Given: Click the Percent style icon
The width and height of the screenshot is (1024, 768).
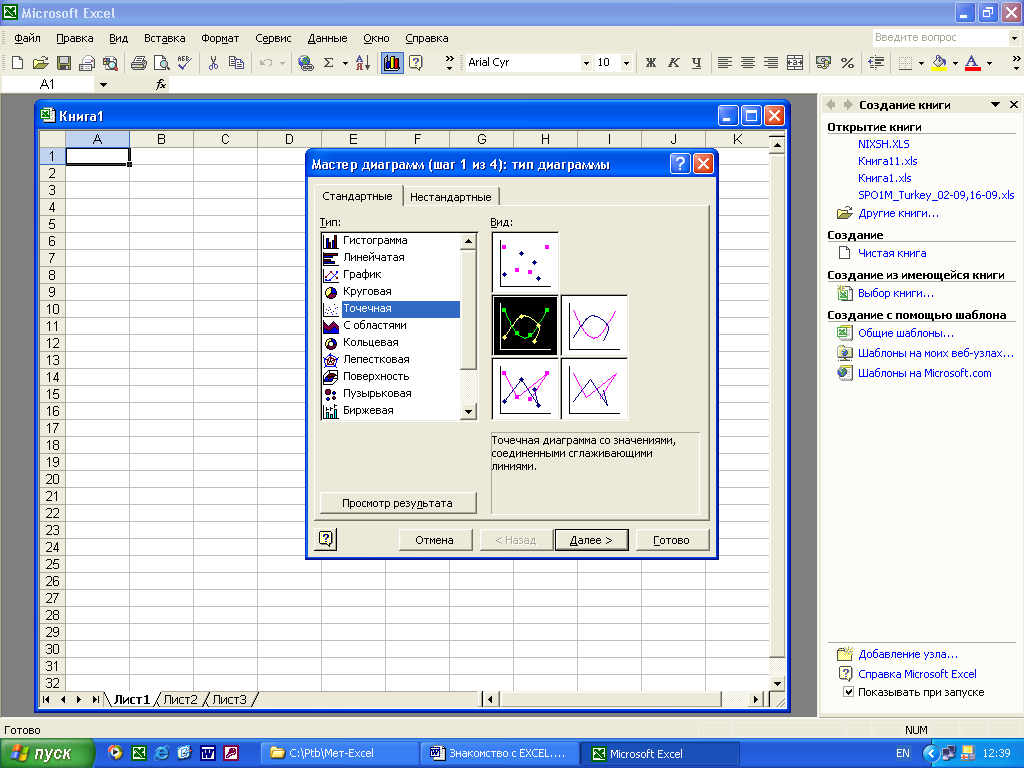Looking at the screenshot, I should click(847, 63).
